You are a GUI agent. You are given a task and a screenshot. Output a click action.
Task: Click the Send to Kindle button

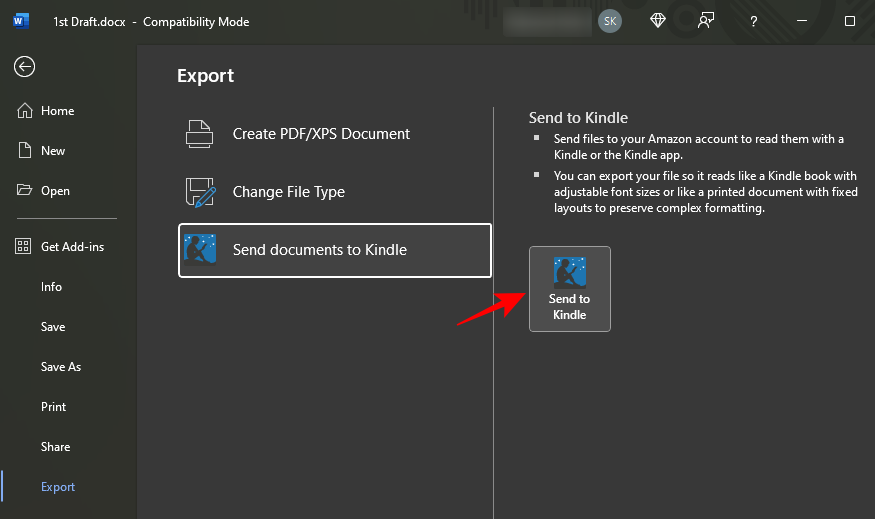(x=570, y=289)
